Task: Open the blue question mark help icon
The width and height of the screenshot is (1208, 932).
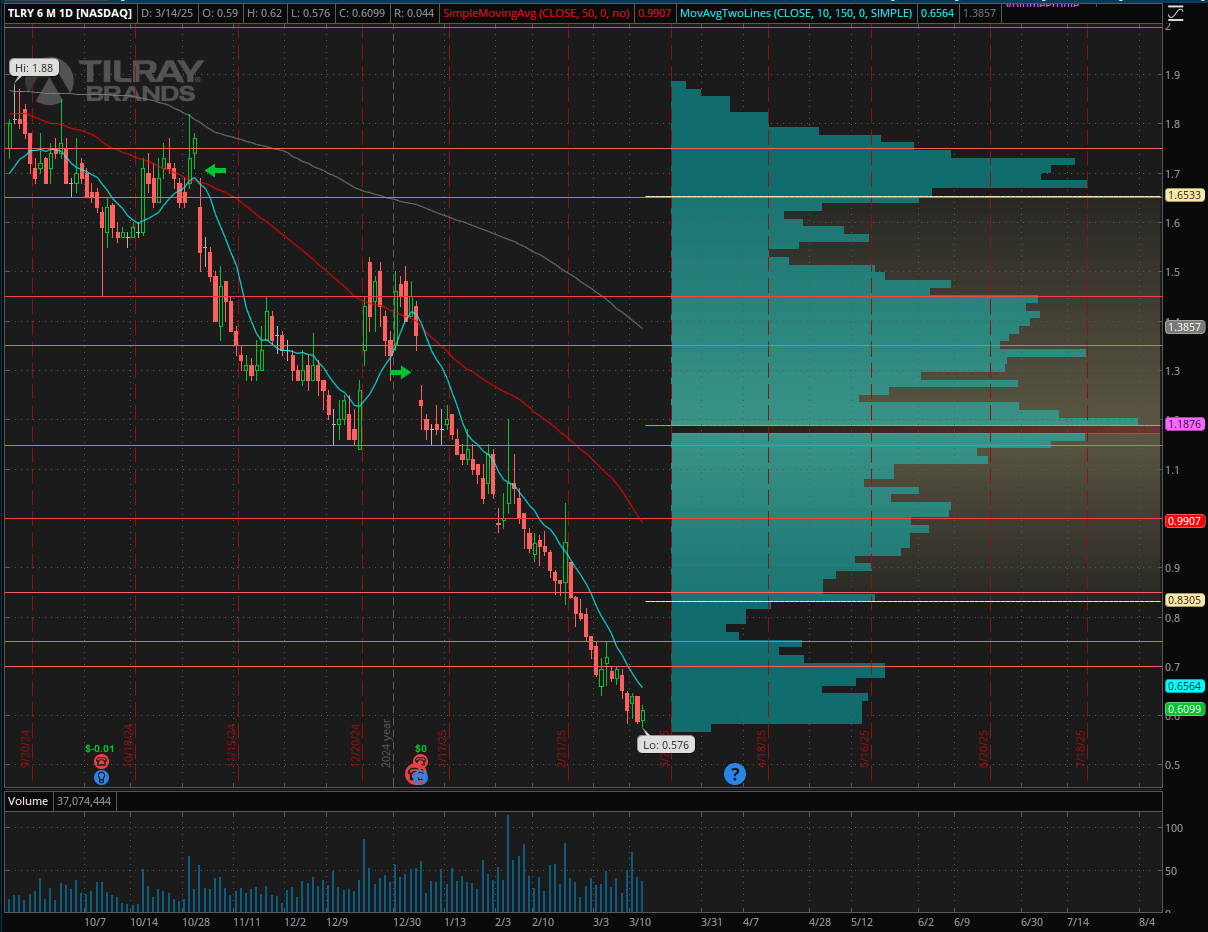Action: click(x=735, y=773)
